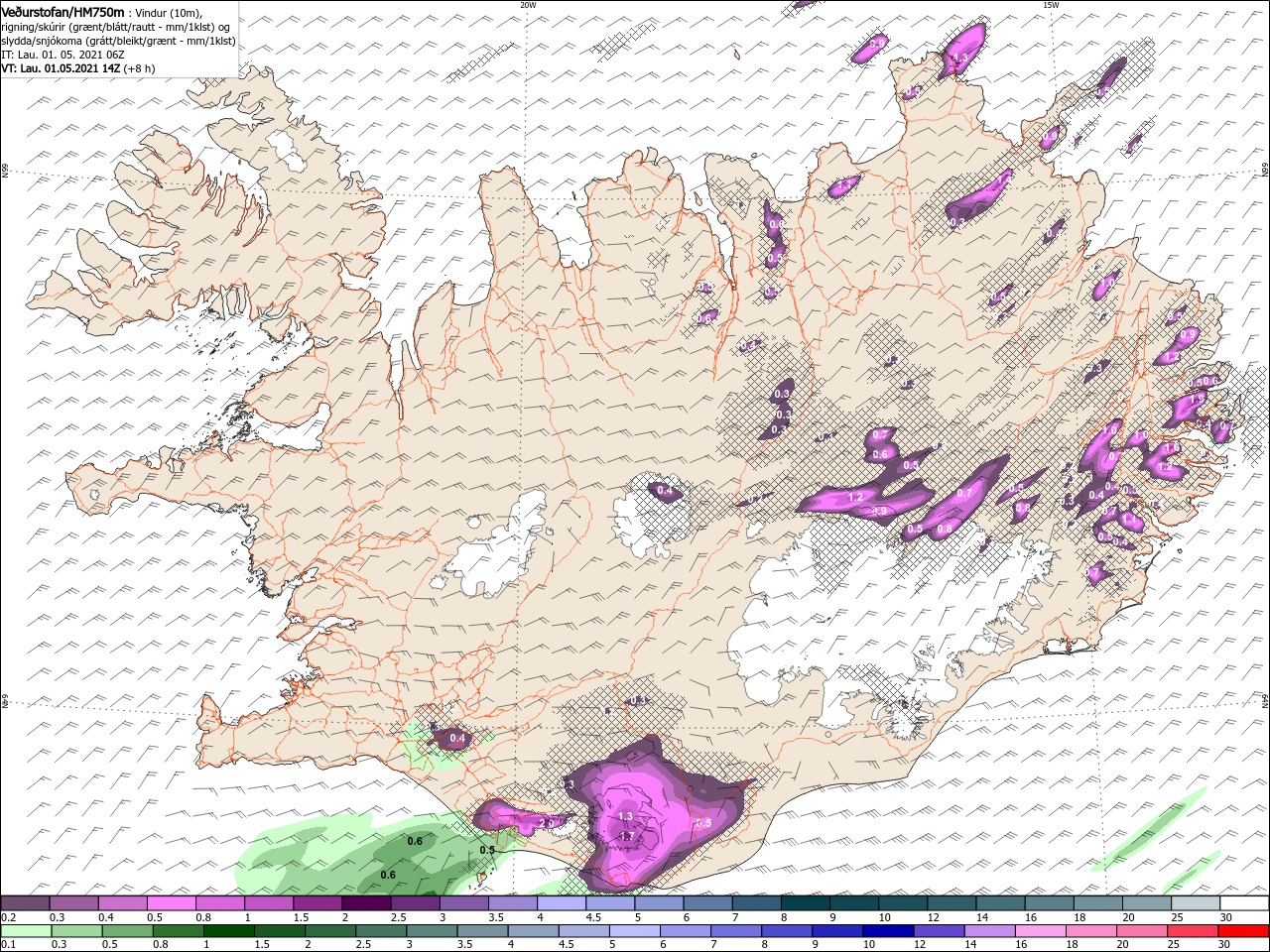Image resolution: width=1270 pixels, height=952 pixels.
Task: Pick the light periwinkle 4 snow legend swatch
Action: tap(561, 903)
